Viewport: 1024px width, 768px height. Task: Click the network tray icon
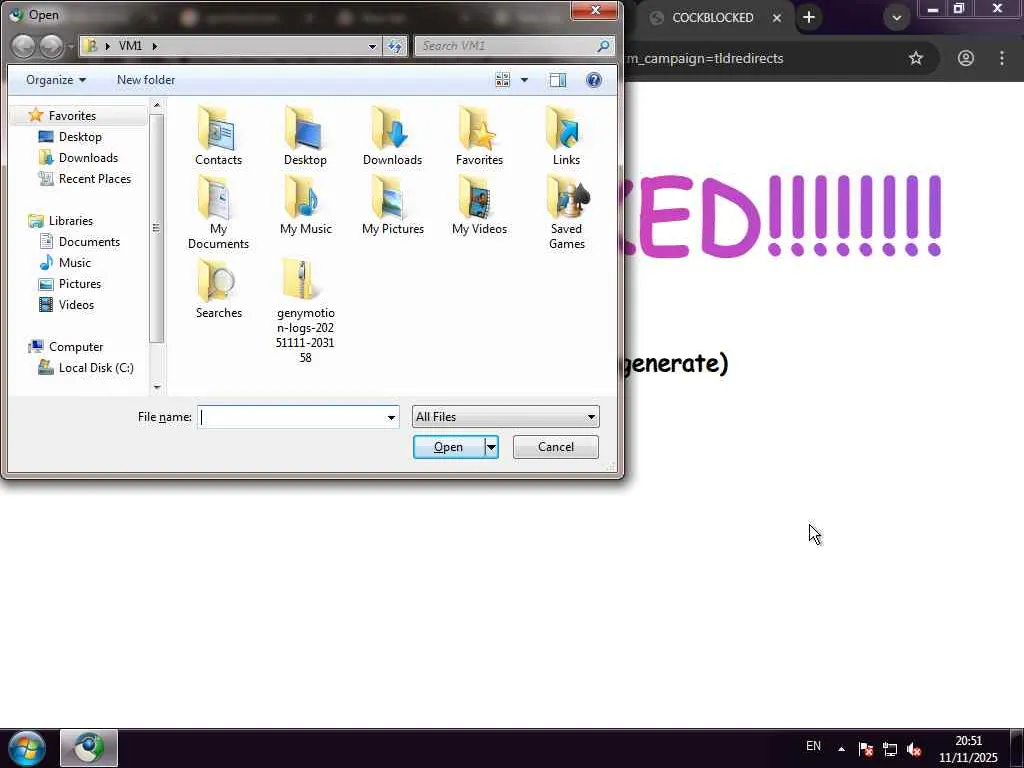(x=889, y=748)
